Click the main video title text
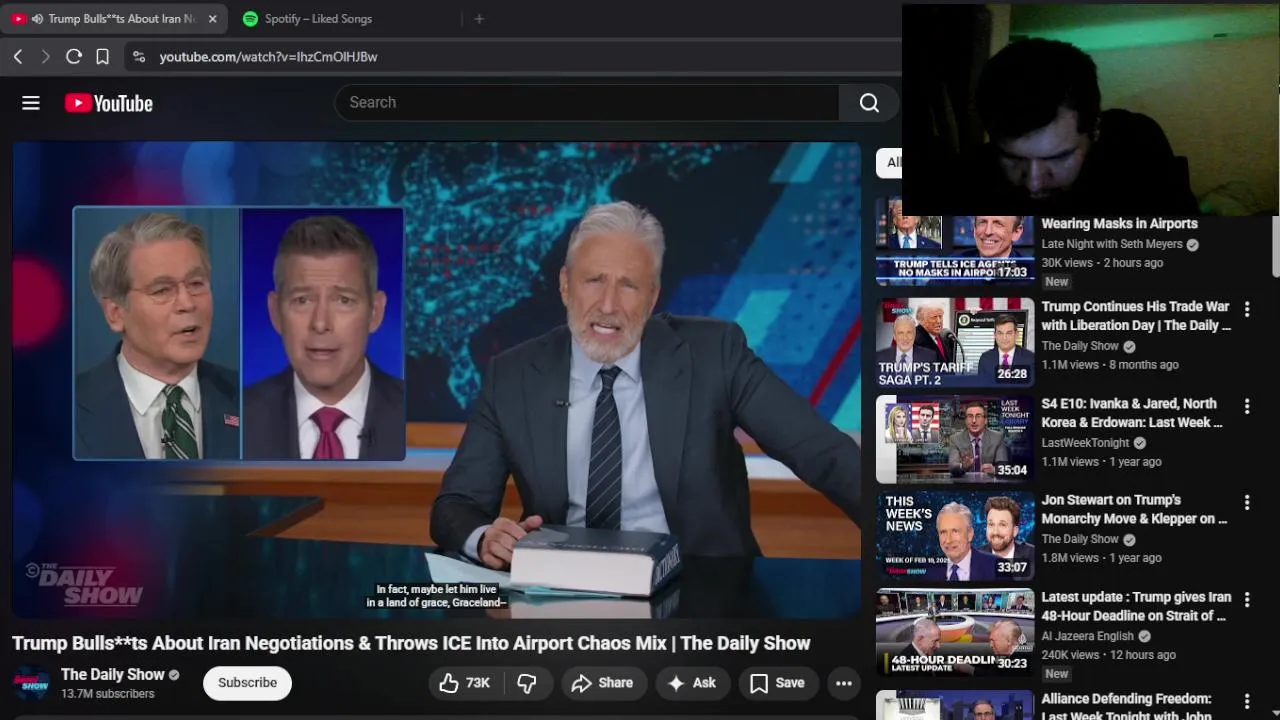Viewport: 1280px width, 720px height. coord(411,643)
